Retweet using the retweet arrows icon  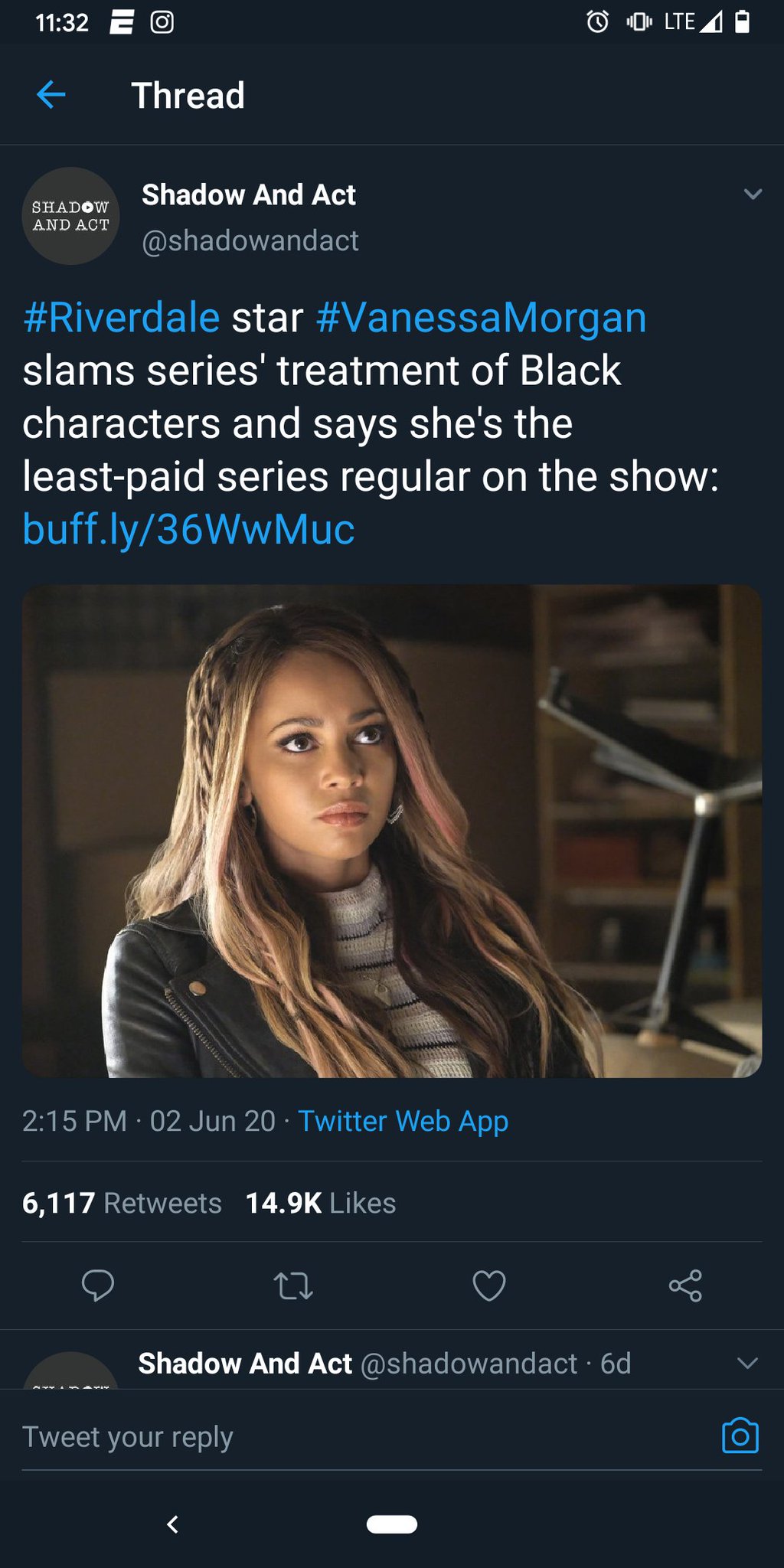point(294,1285)
